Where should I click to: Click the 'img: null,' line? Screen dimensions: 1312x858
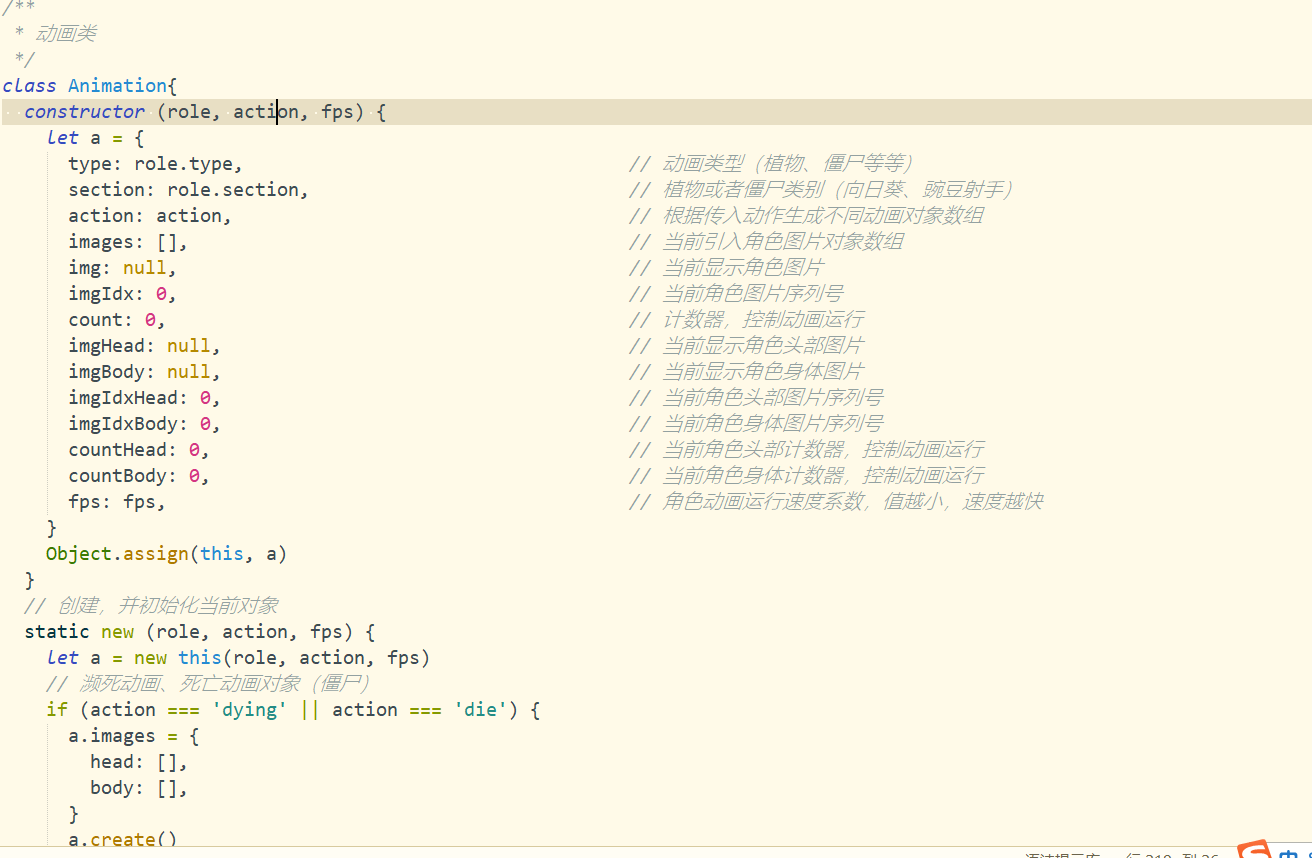tap(123, 267)
